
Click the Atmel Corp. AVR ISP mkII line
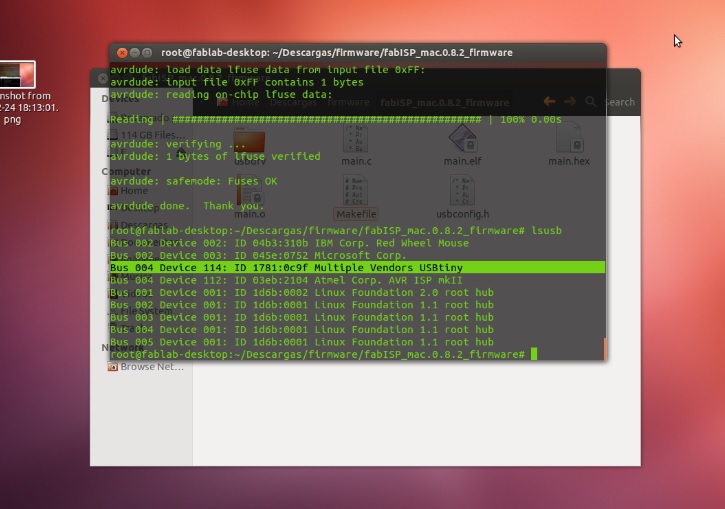[x=286, y=280]
